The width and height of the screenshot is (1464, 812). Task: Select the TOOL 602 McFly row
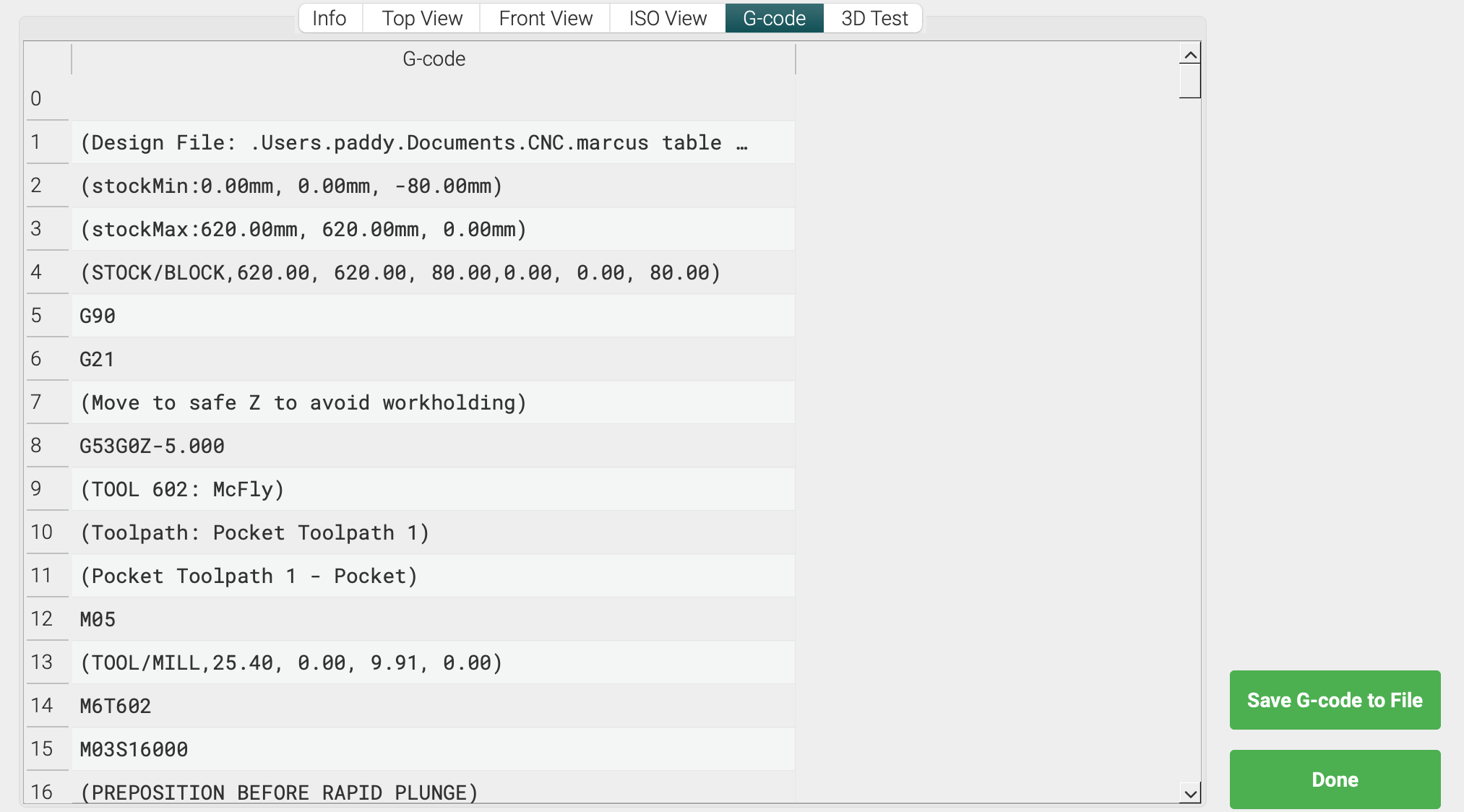(x=434, y=489)
